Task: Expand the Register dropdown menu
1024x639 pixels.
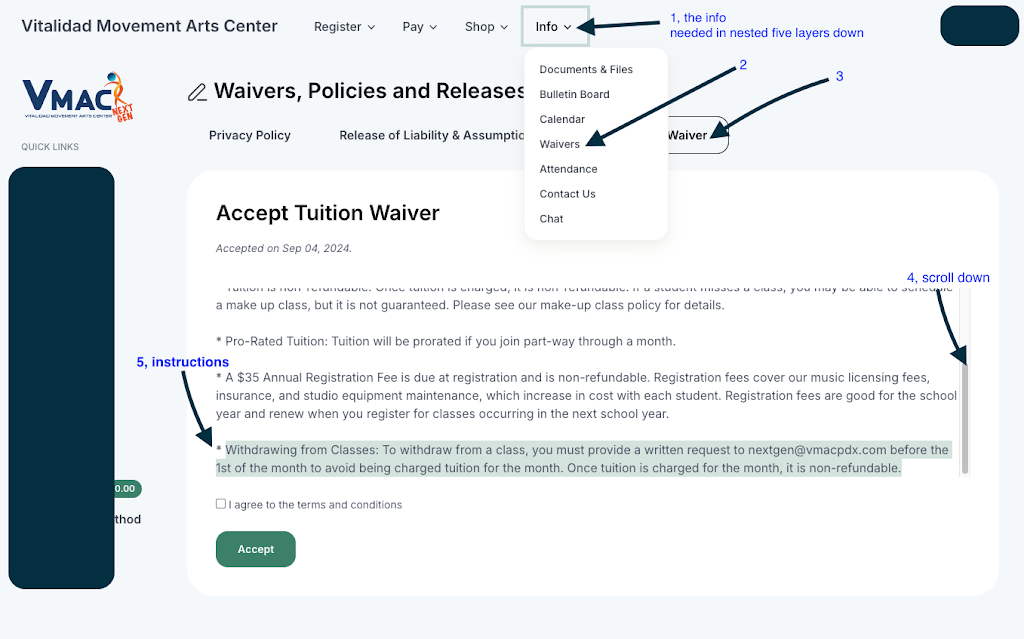Action: click(x=344, y=27)
